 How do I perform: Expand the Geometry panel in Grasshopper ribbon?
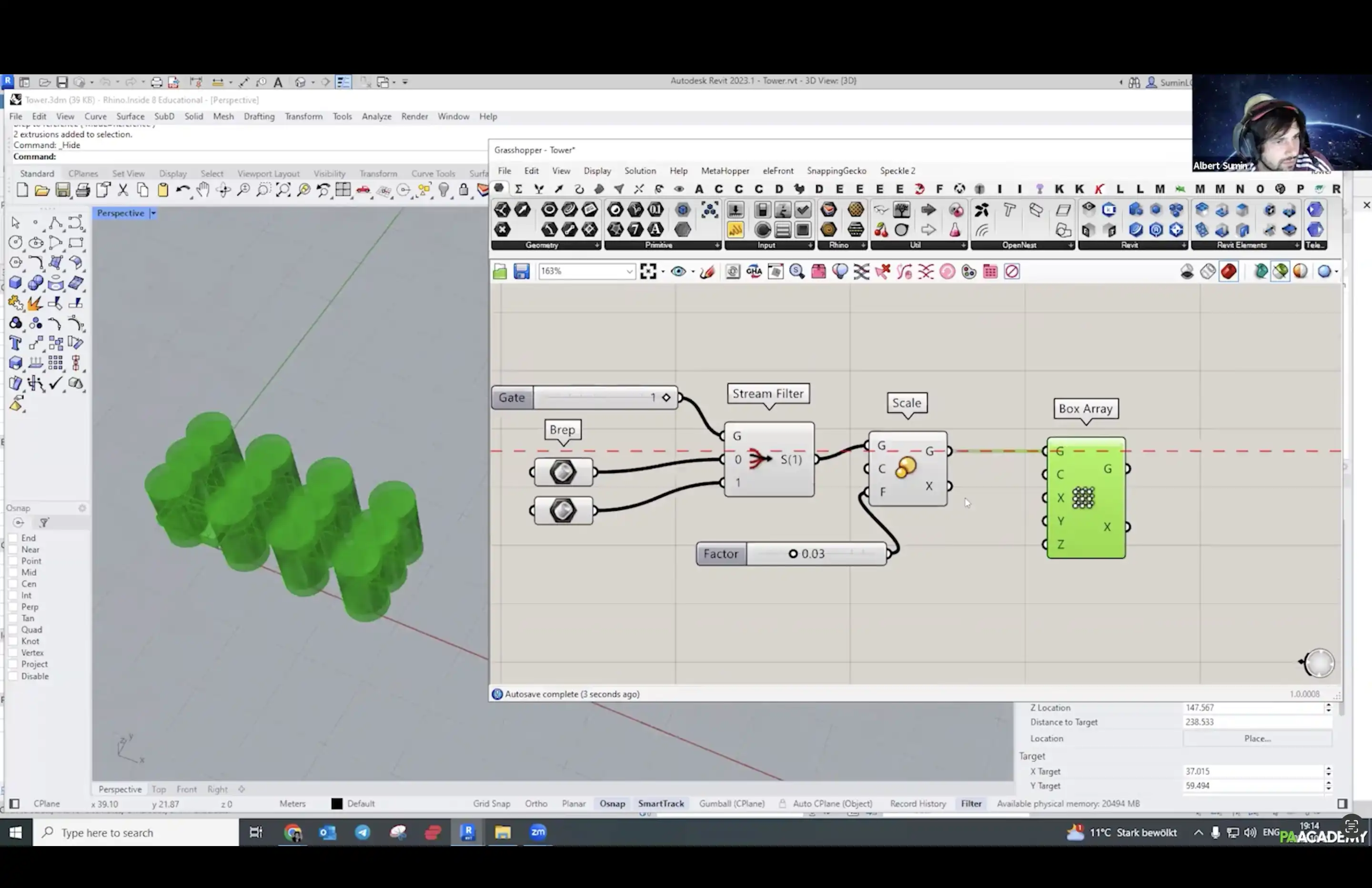click(596, 245)
